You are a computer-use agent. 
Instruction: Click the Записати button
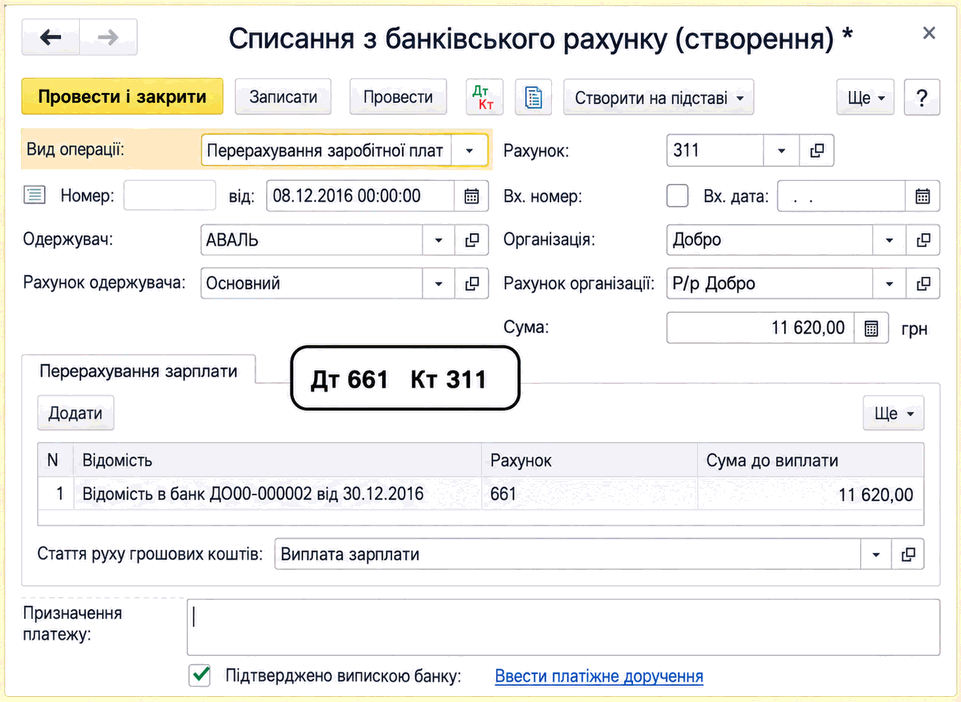pos(283,97)
